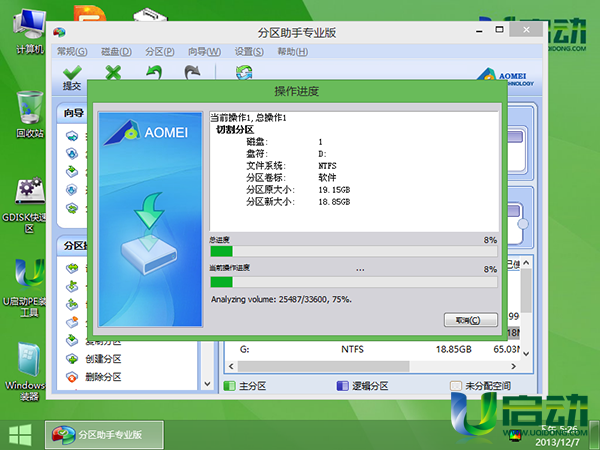Image resolution: width=600 pixels, height=450 pixels.
Task: Click the 向导 panel header
Action: point(73,113)
